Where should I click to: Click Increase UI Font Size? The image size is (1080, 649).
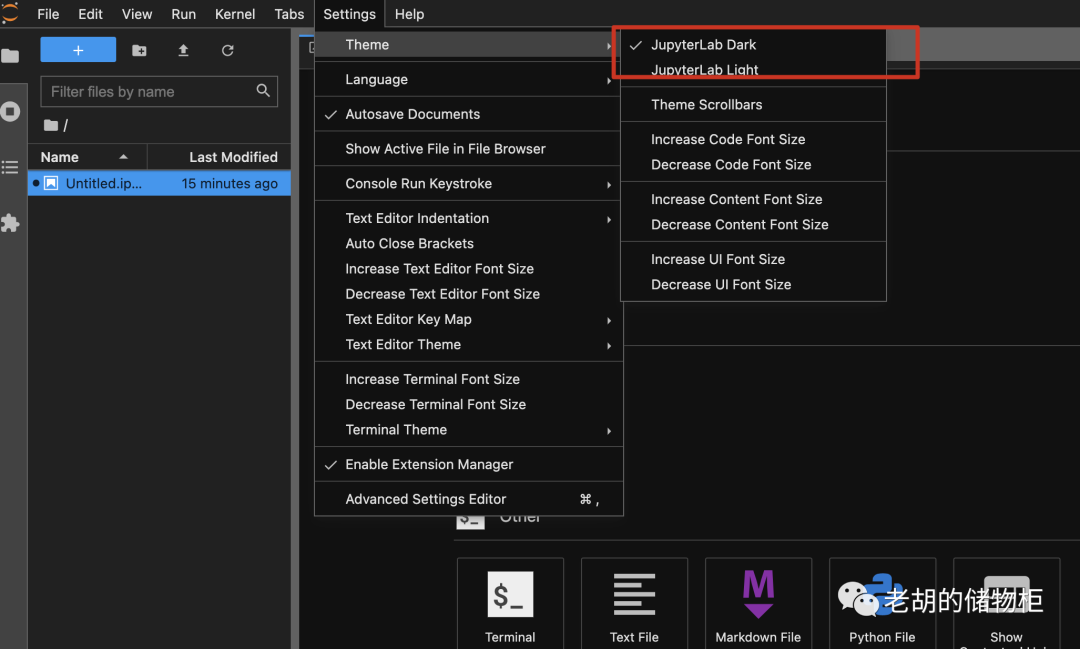coord(753,259)
